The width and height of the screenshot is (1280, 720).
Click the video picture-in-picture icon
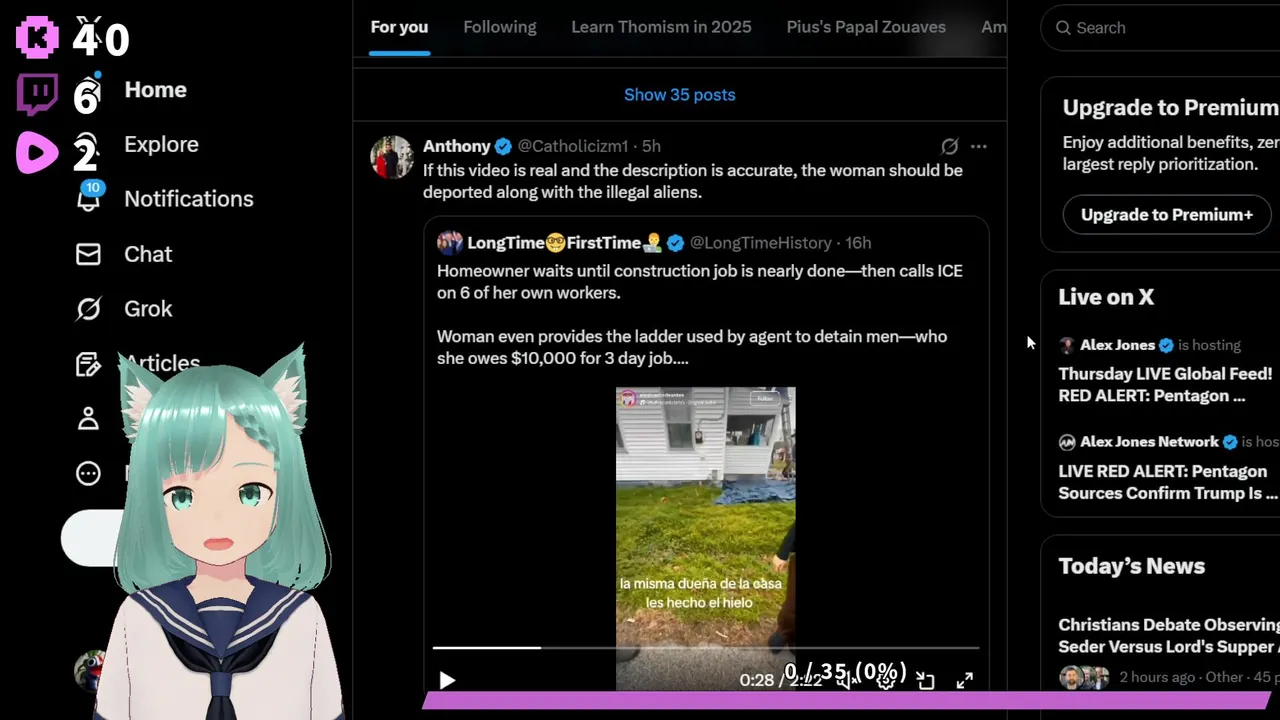point(926,681)
